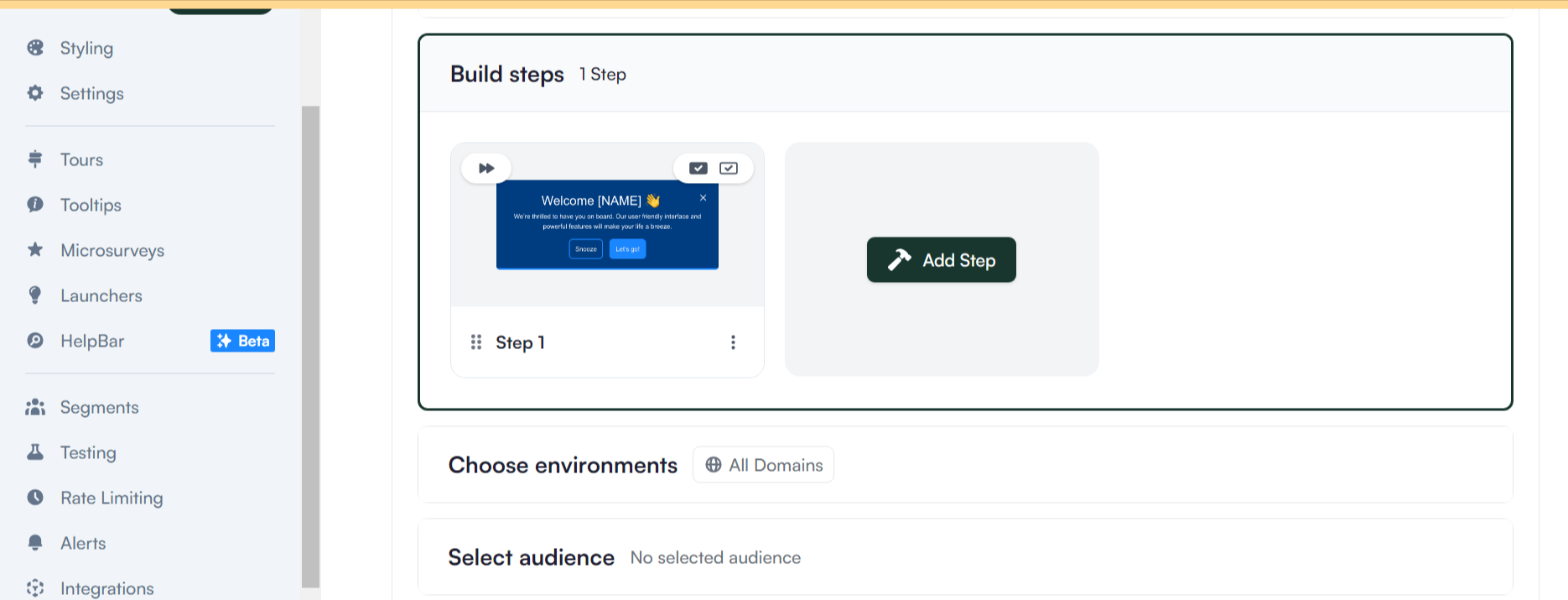The width and height of the screenshot is (1568, 600).
Task: Click the fast-forward icon on Step 1
Action: tap(486, 168)
